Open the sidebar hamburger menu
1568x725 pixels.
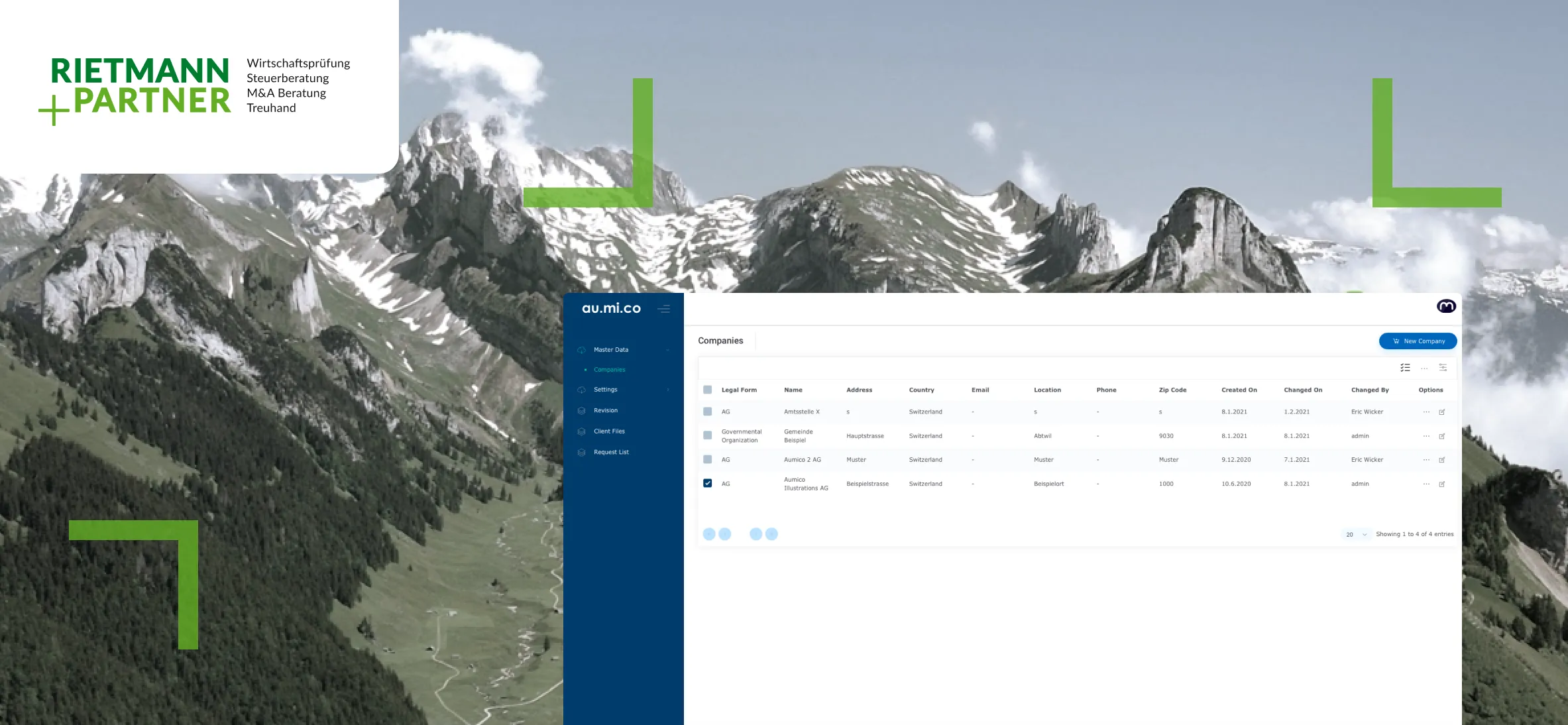[x=664, y=309]
